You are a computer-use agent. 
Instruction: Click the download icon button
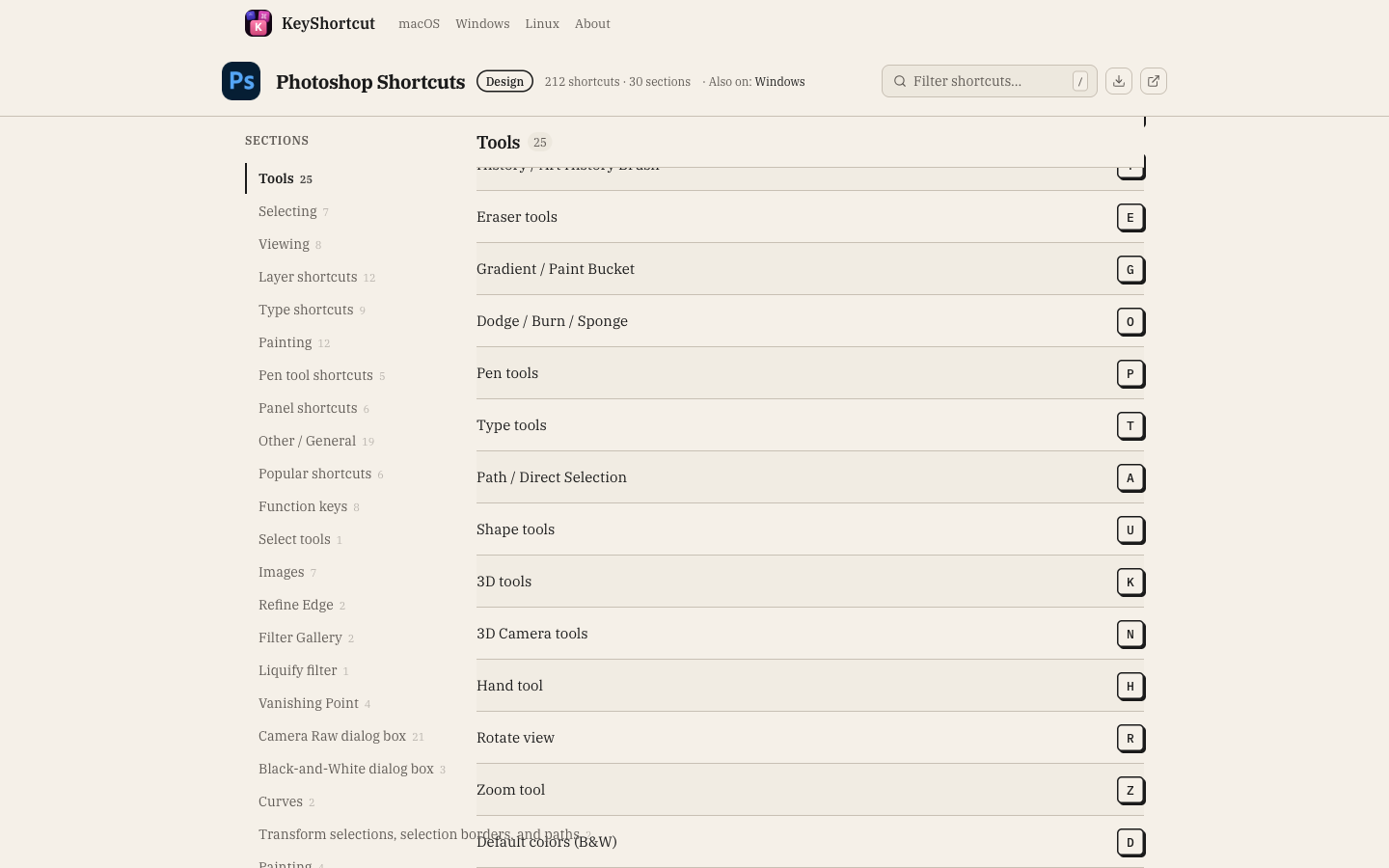(x=1119, y=81)
